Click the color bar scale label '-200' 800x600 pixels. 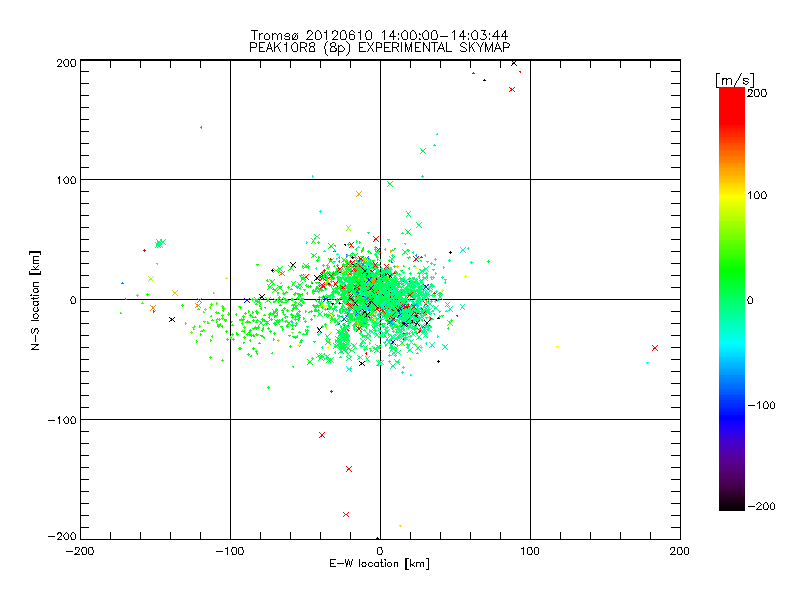761,506
